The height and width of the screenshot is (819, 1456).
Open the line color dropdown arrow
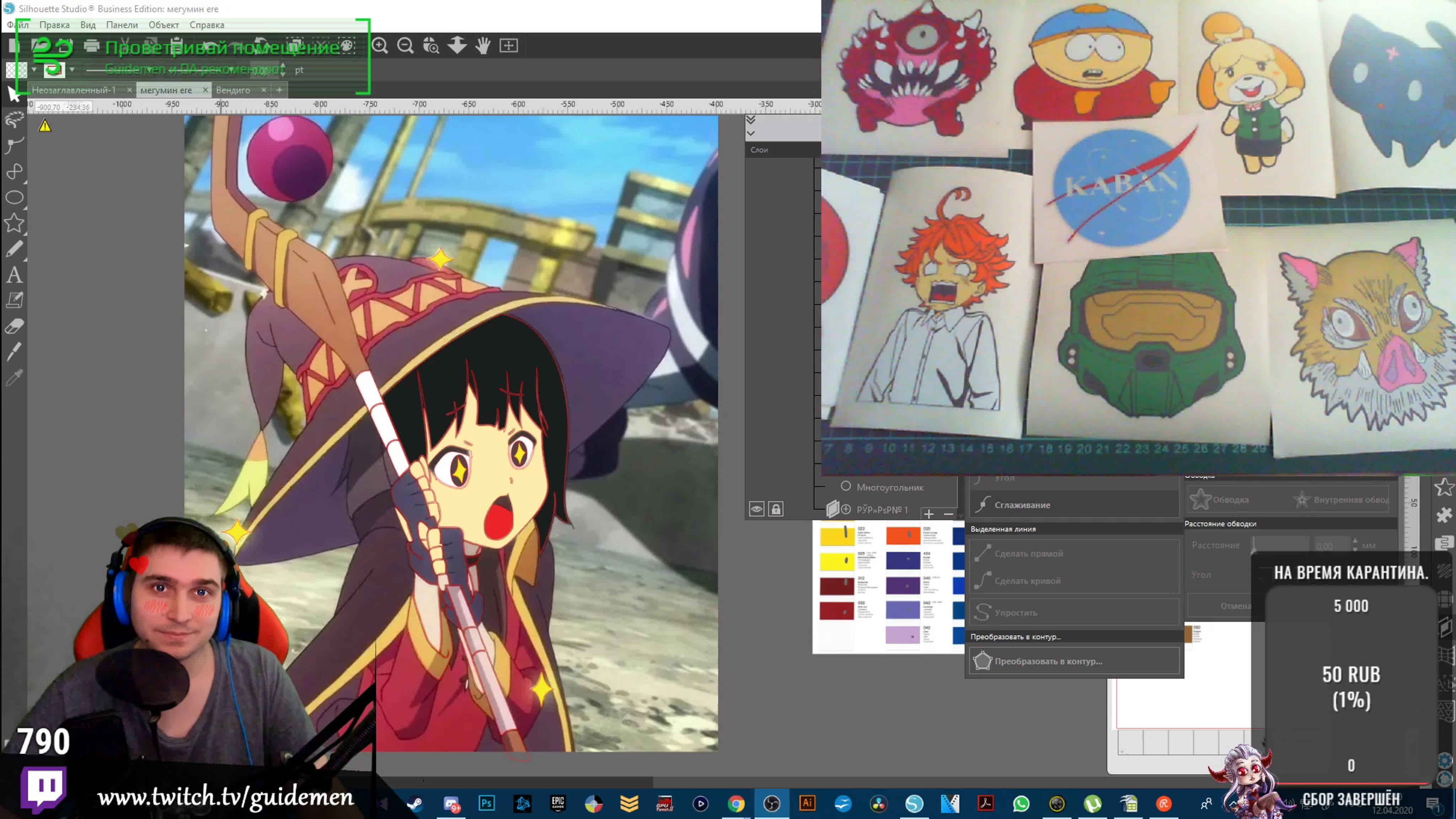click(x=72, y=70)
